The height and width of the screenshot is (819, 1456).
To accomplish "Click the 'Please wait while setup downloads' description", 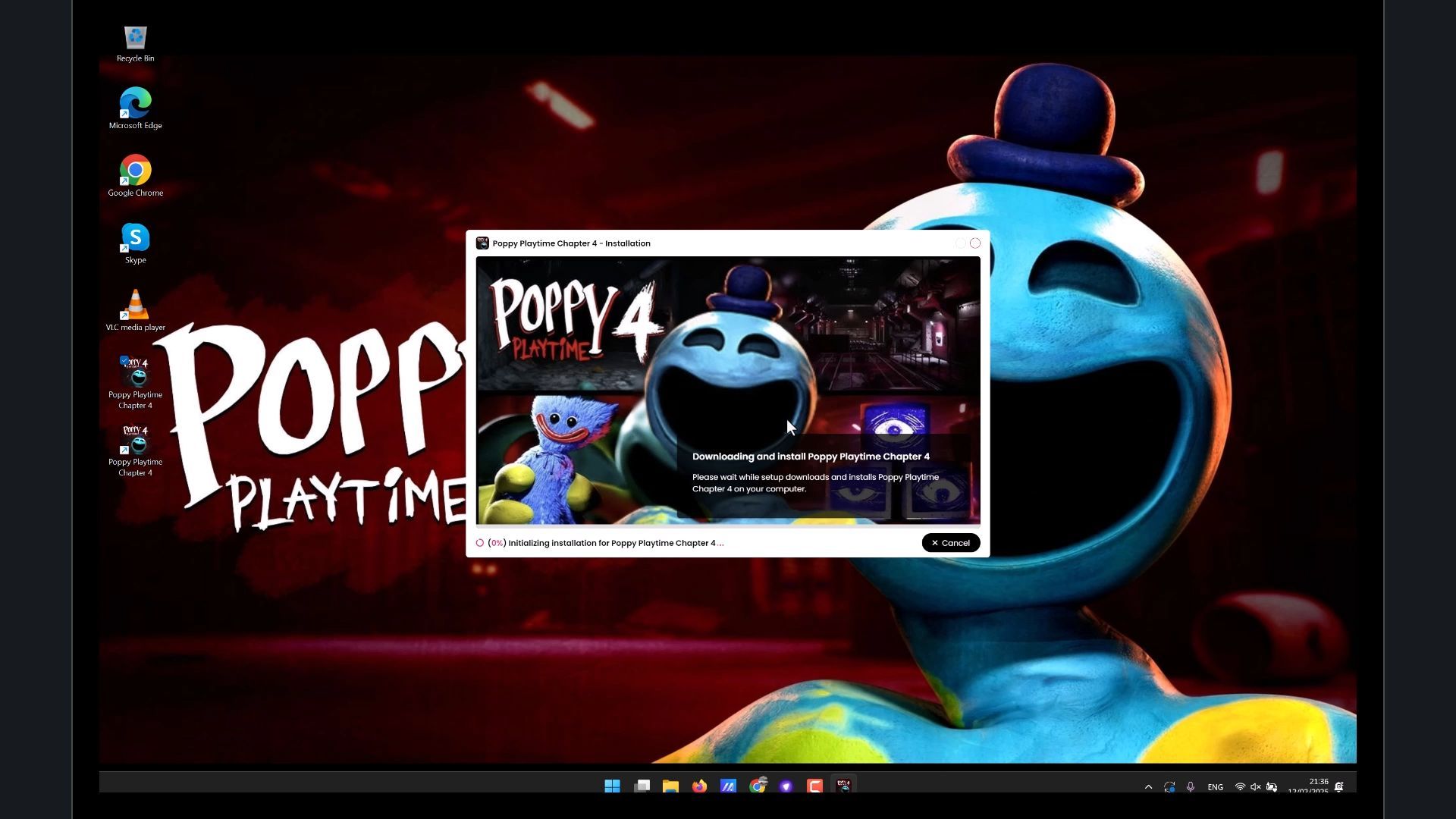I will pos(815,483).
